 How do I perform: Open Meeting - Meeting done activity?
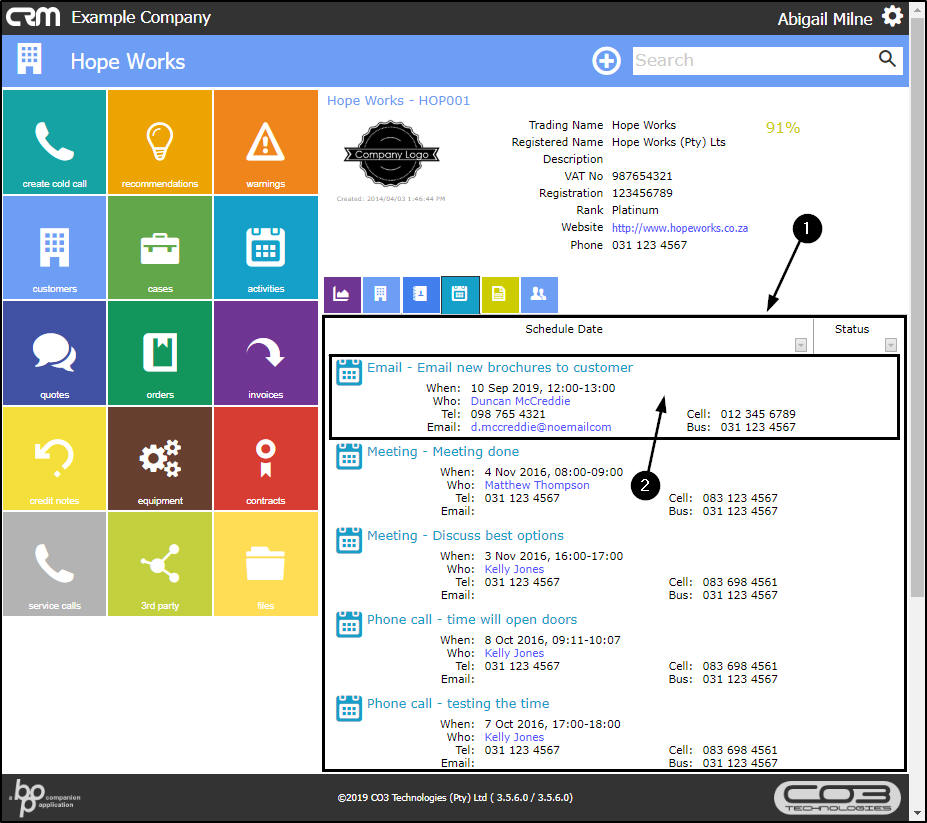[443, 451]
